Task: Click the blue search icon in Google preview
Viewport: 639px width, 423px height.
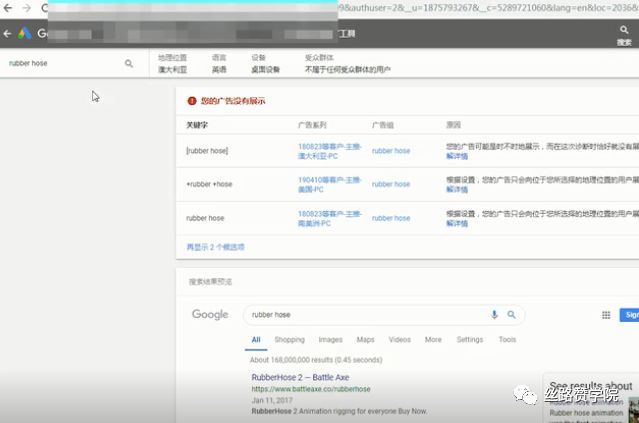Action: coord(511,315)
